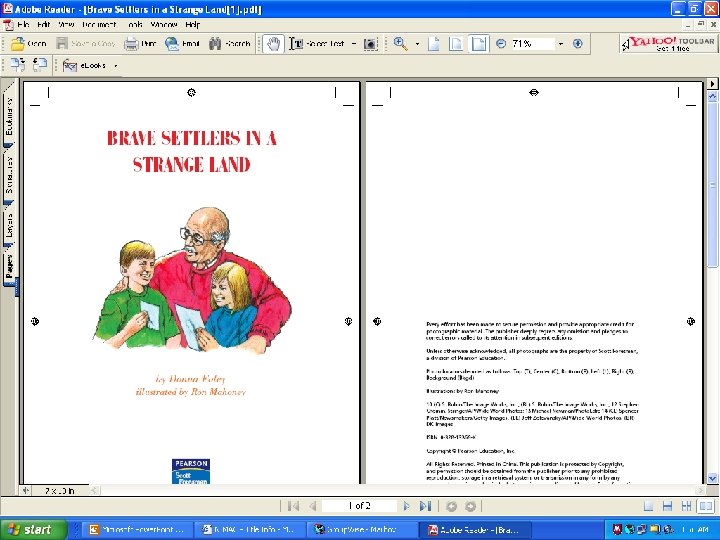
Task: Click the Yahoo! Toolbar banner
Action: pos(668,44)
